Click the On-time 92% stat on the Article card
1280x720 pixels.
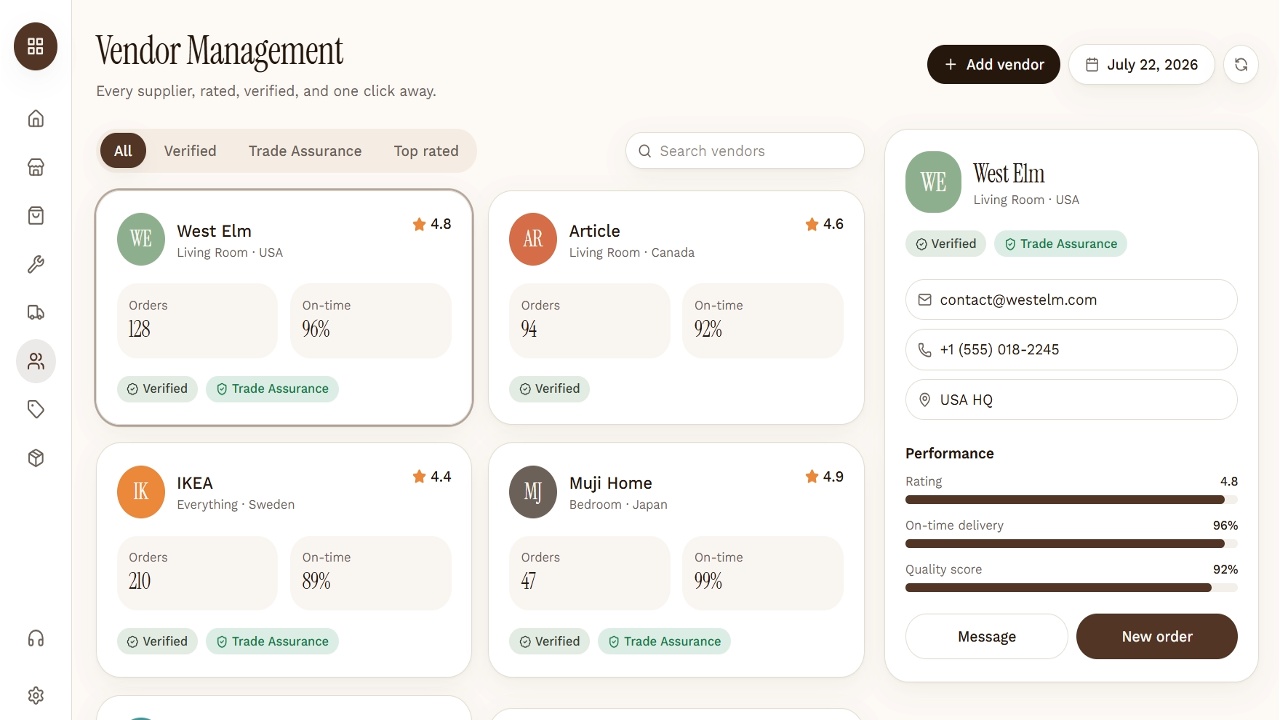762,321
